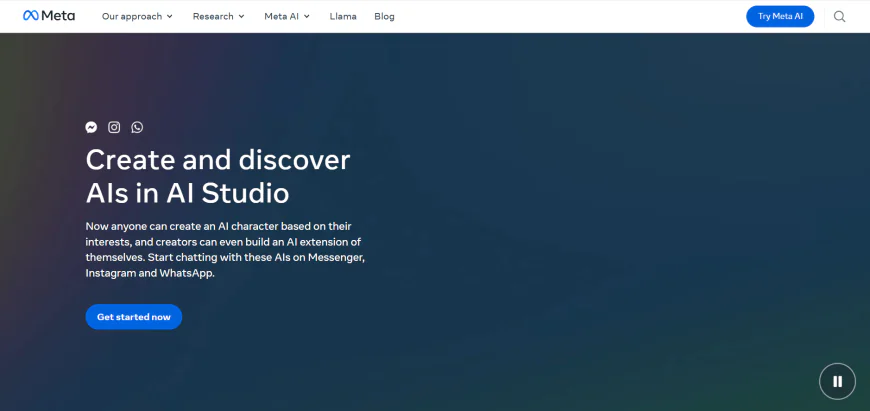
Task: Open the search magnifier icon
Action: (839, 17)
